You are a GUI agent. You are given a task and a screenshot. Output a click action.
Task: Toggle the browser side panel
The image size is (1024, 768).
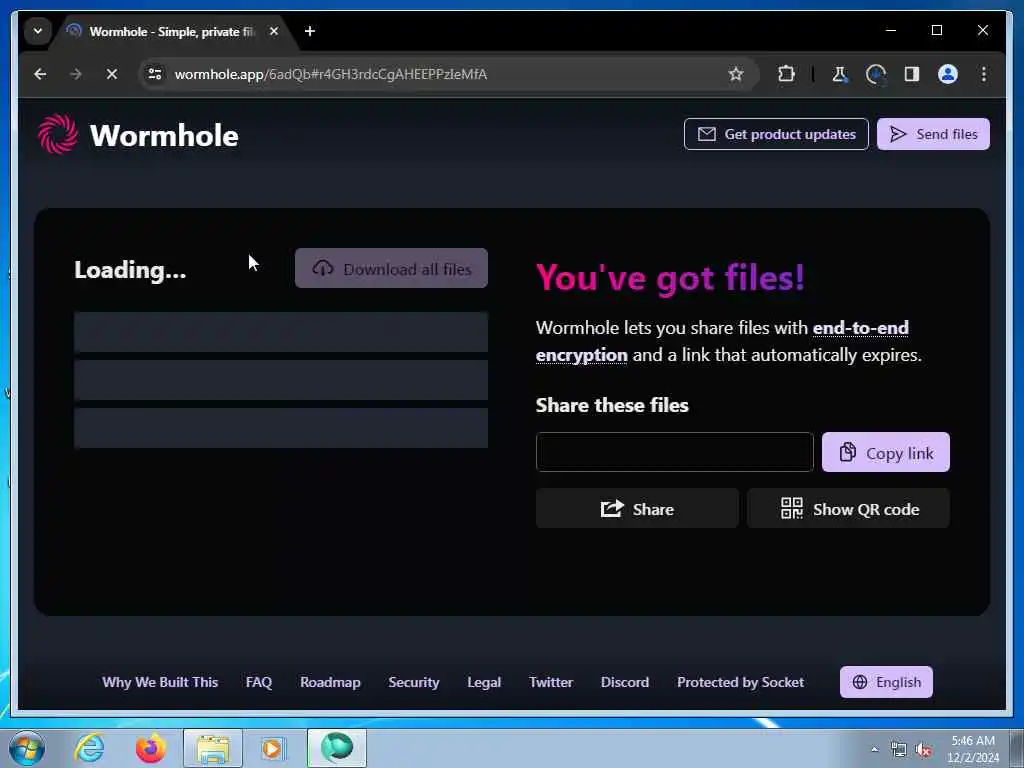coord(912,74)
